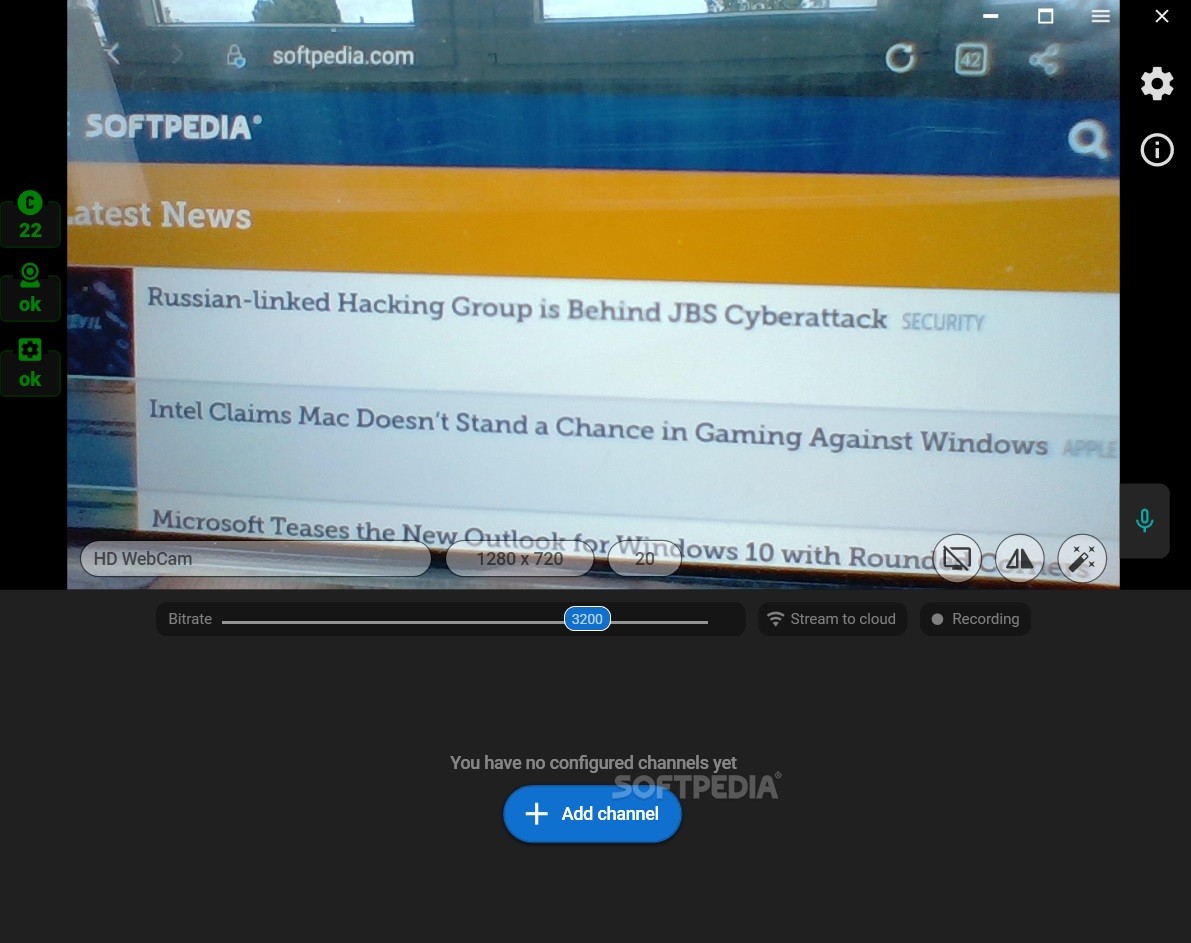Close the application window
This screenshot has width=1191, height=943.
[1162, 16]
